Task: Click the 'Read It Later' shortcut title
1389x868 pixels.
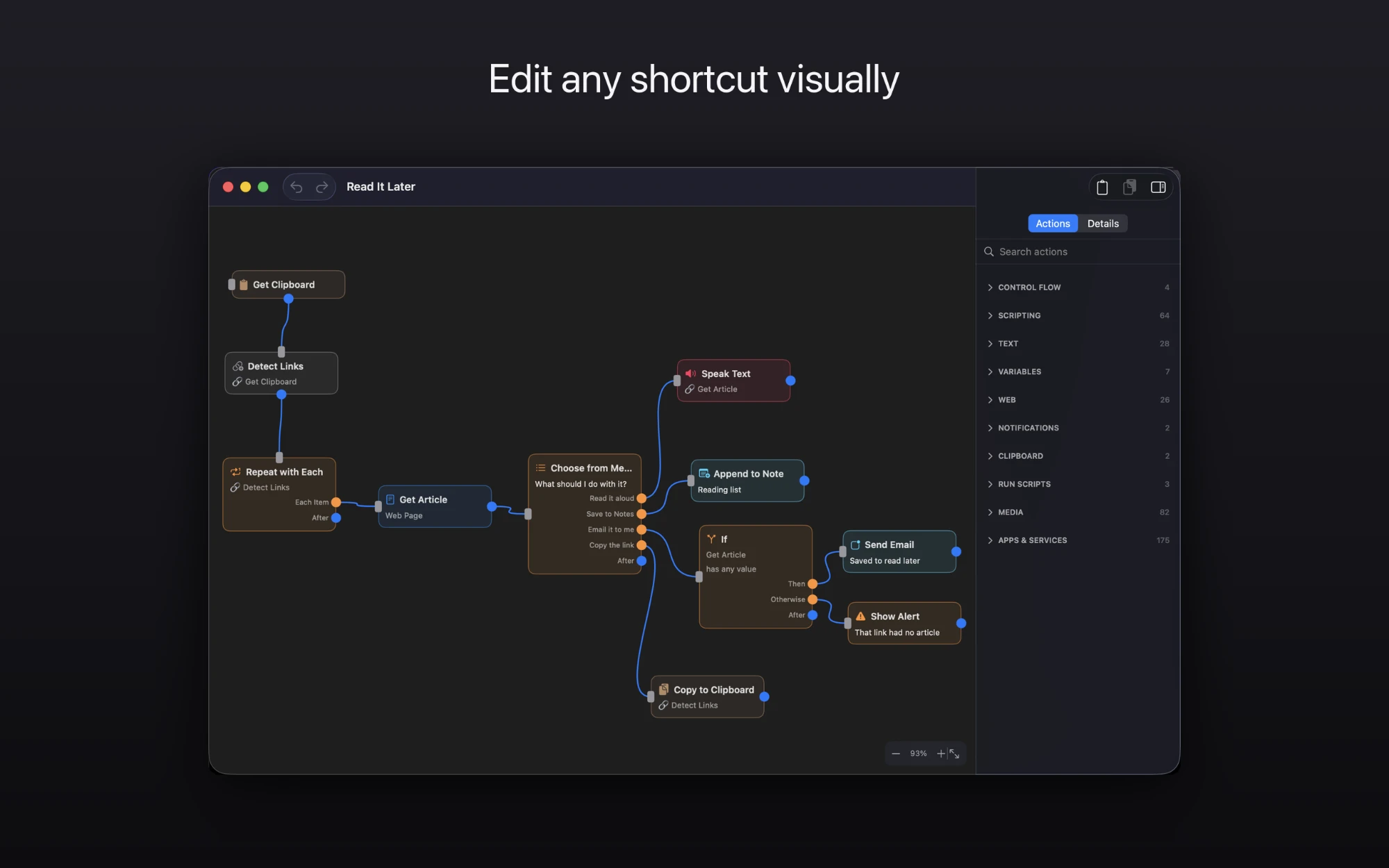Action: 381,187
